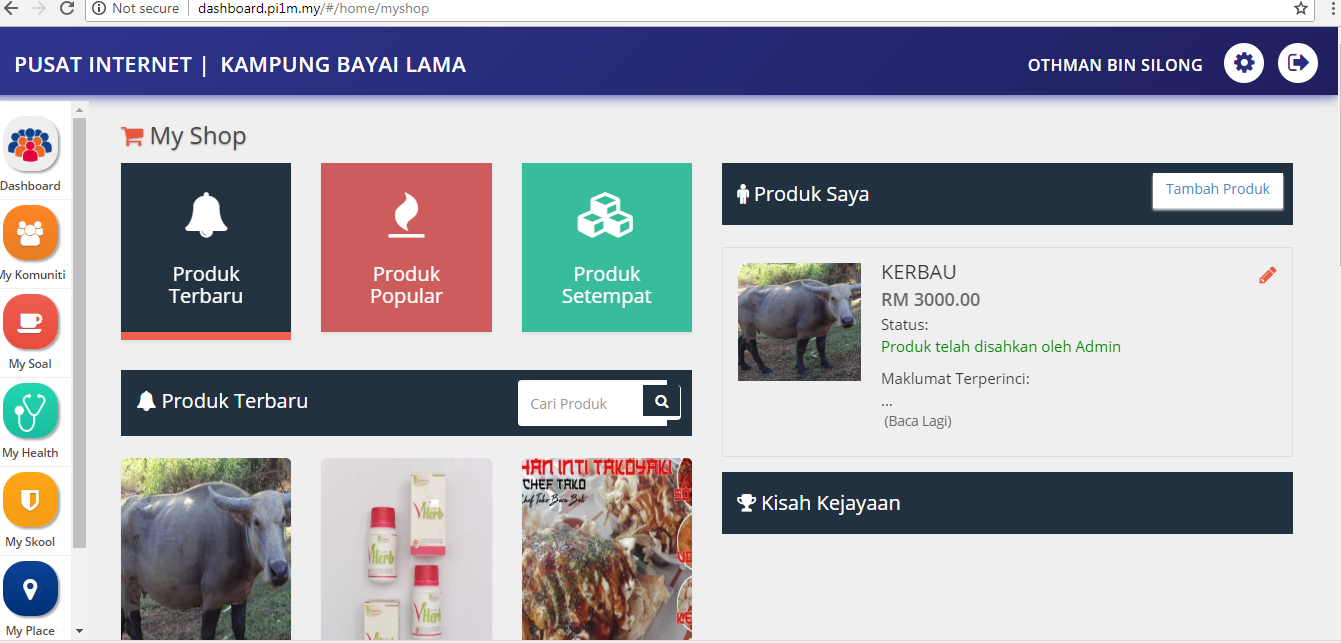Click the search magnifier button beside Cari Produk
This screenshot has width=1341, height=643.
tap(662, 402)
